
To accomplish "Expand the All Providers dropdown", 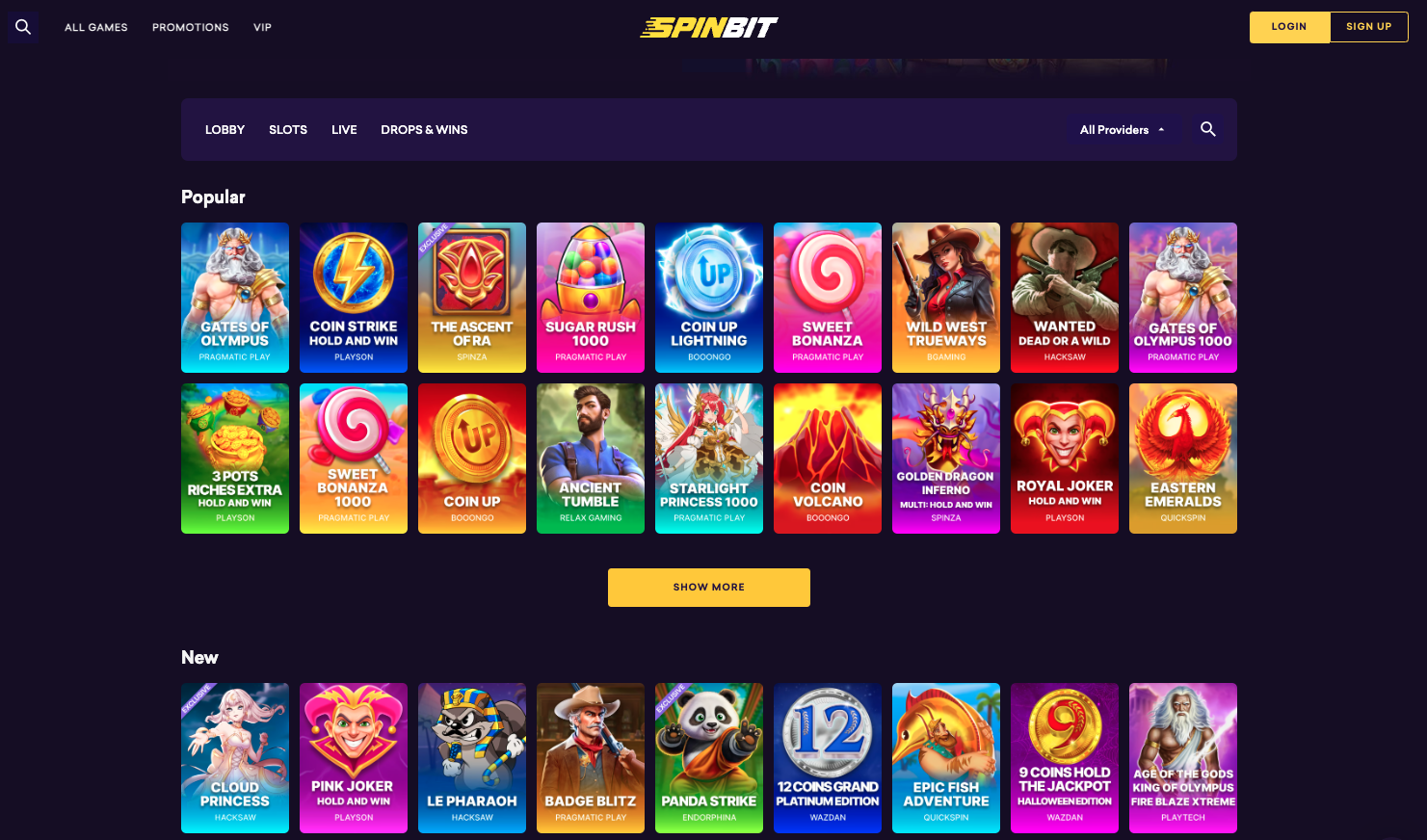I will pos(1123,130).
